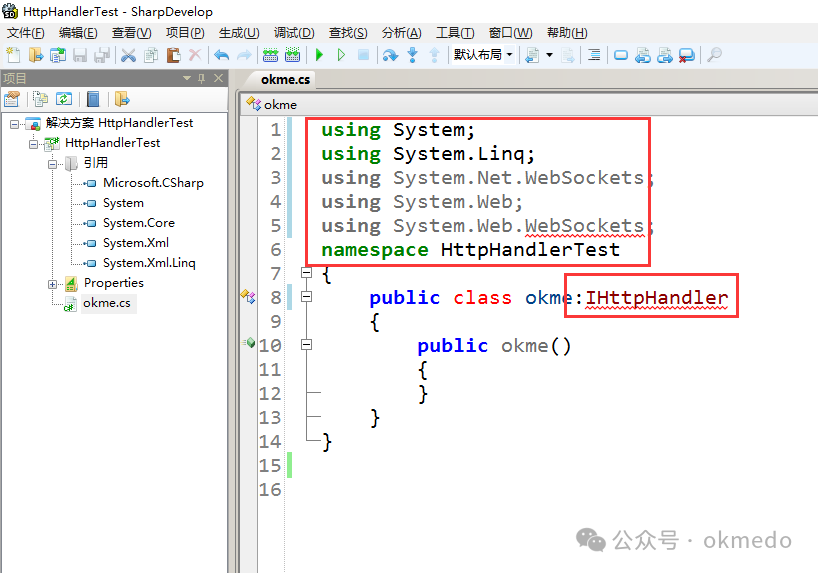Select the System.Xml.Linq reference

click(x=149, y=263)
